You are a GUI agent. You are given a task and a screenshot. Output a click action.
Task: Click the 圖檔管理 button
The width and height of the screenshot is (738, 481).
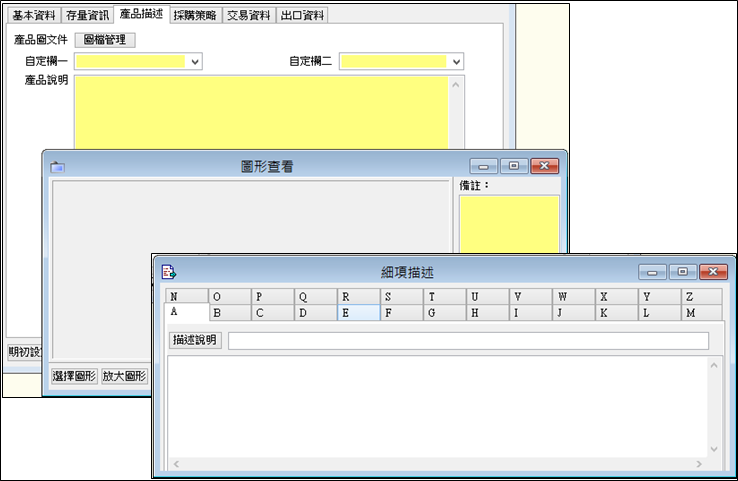(106, 40)
